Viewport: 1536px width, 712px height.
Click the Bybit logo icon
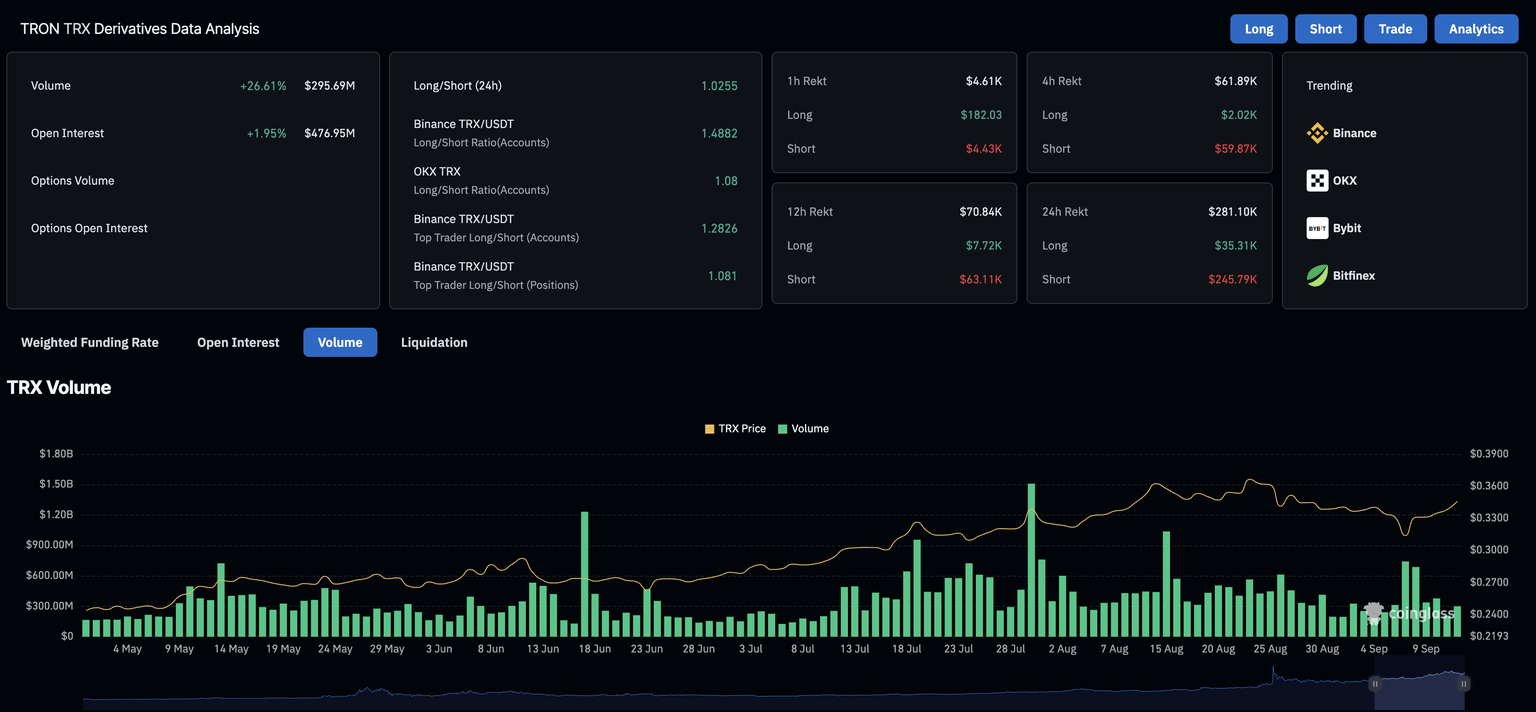(1317, 228)
